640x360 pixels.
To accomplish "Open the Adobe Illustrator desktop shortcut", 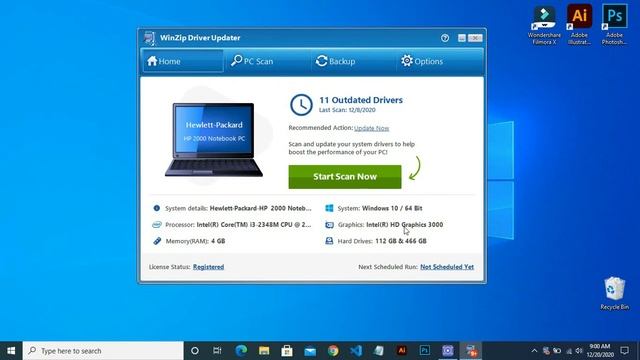I will 579,24.
